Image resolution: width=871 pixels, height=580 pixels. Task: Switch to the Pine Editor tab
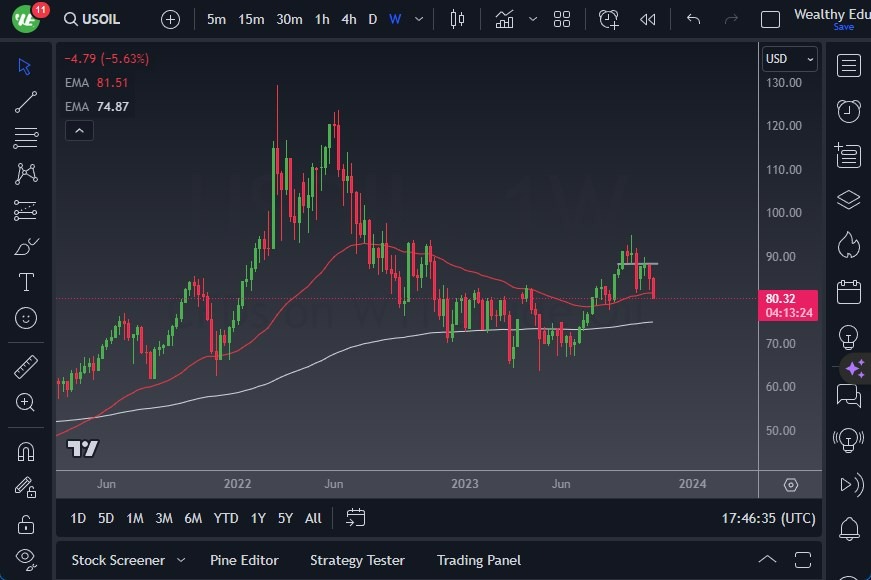[244, 560]
